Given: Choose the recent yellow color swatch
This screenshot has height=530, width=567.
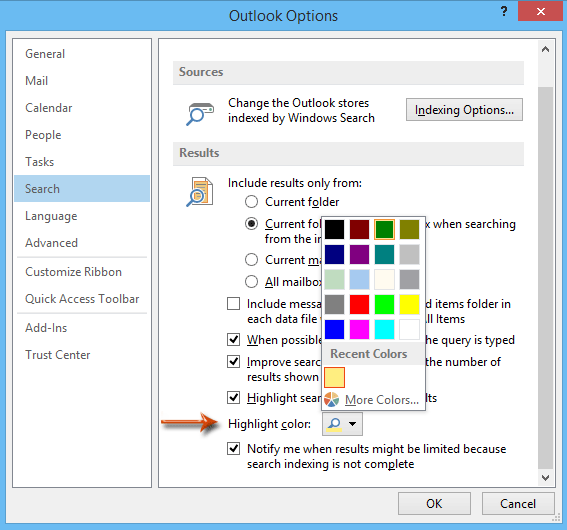Looking at the screenshot, I should [334, 377].
